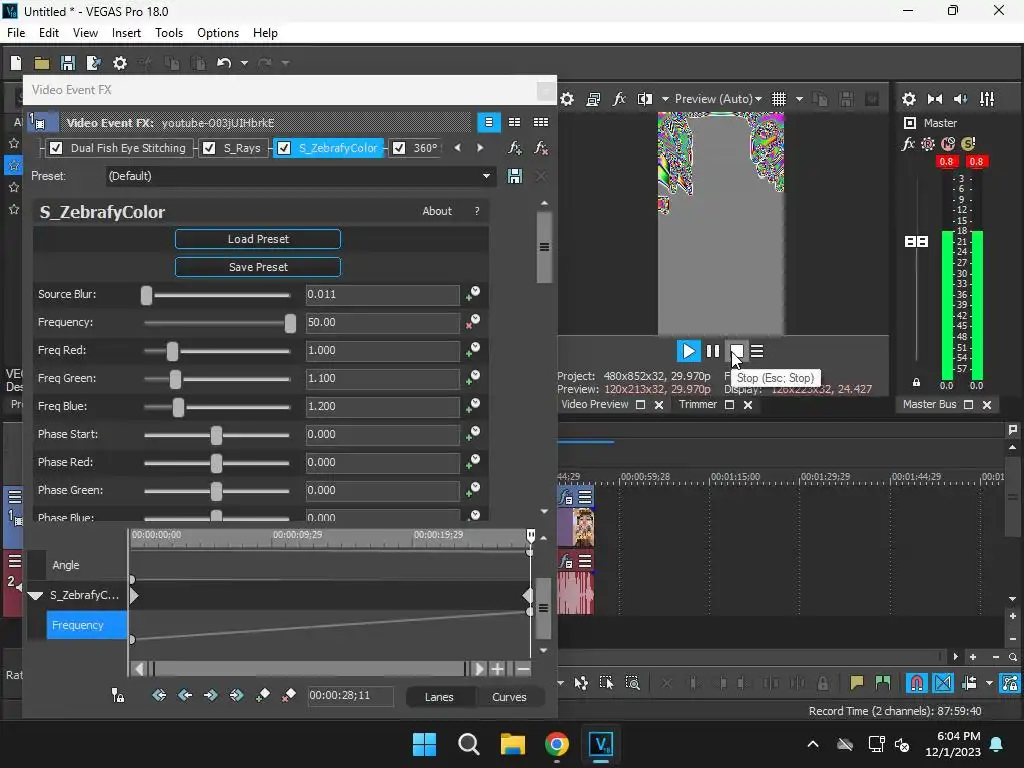Screen dimensions: 1024x768
Task: Open Chrome from the taskbar
Action: click(556, 744)
